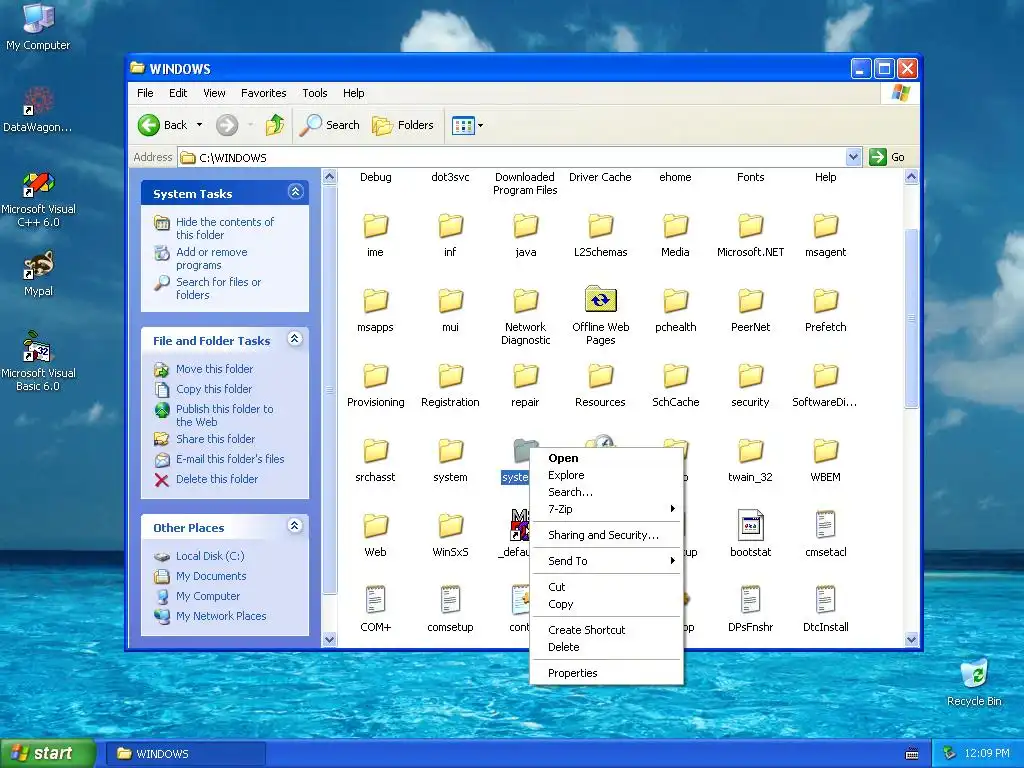Expand the Send To submenu
Image resolution: width=1024 pixels, height=768 pixels.
tap(606, 561)
